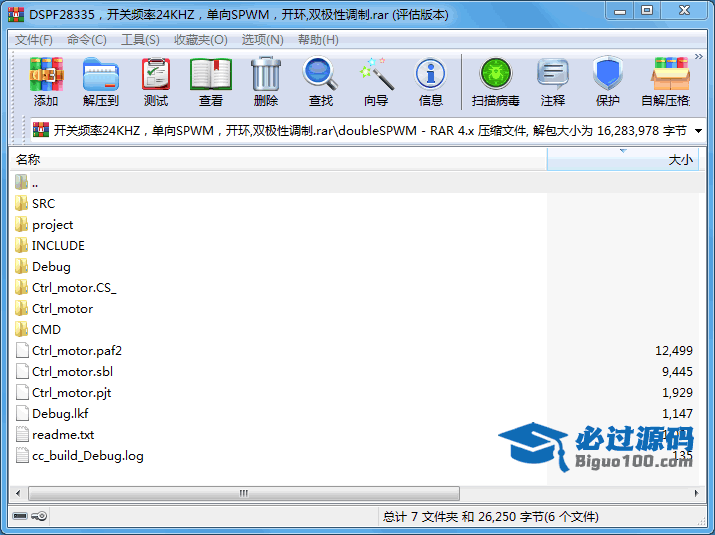The image size is (715, 535).
Task: Select the readme.txt file
Action: point(55,434)
